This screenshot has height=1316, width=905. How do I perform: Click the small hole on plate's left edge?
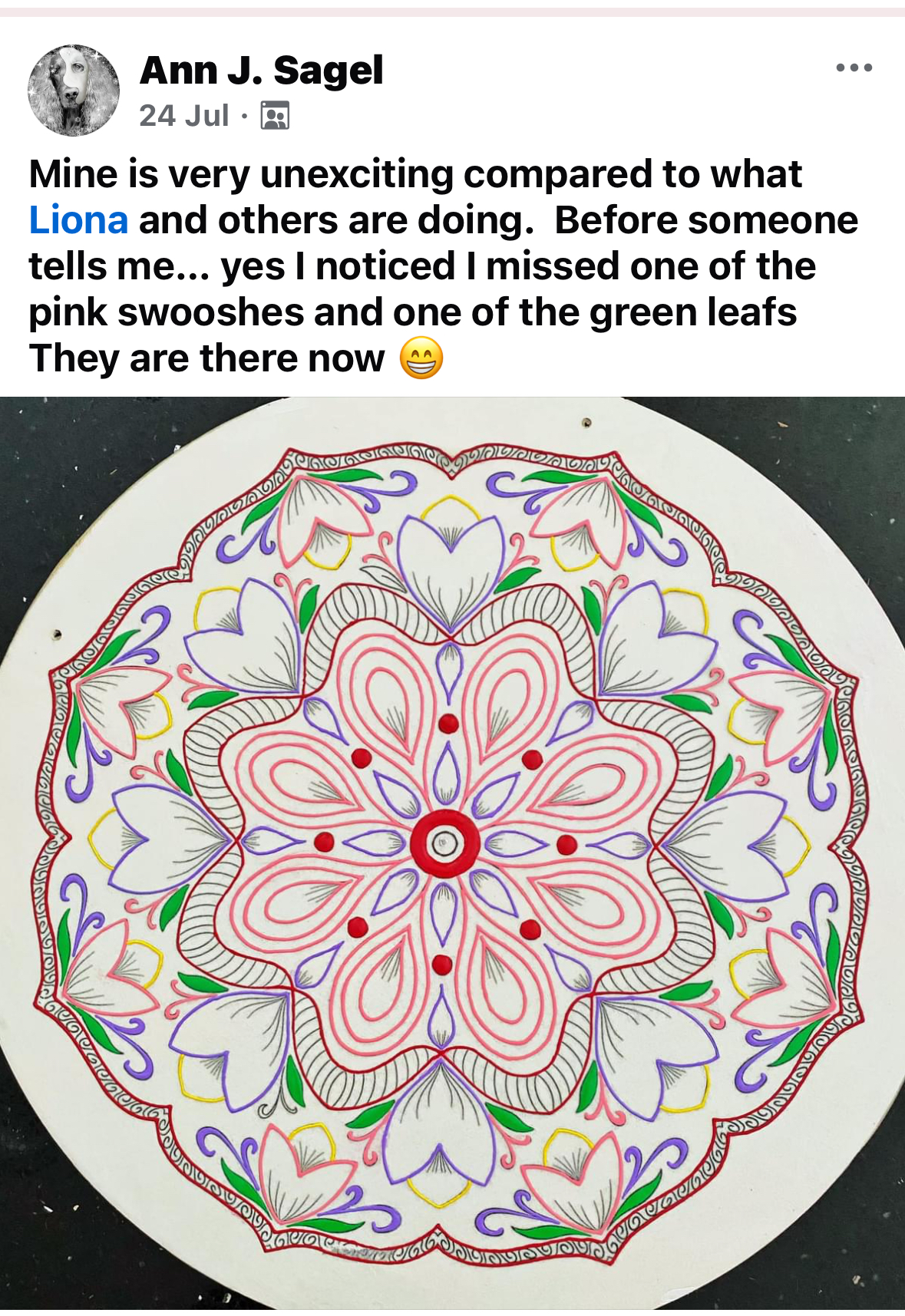pos(56,635)
